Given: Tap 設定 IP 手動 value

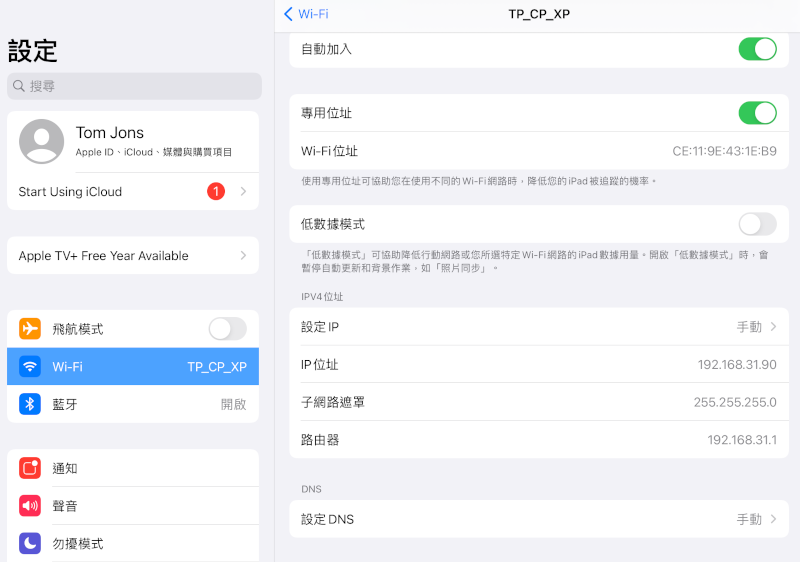Looking at the screenshot, I should coord(749,326).
